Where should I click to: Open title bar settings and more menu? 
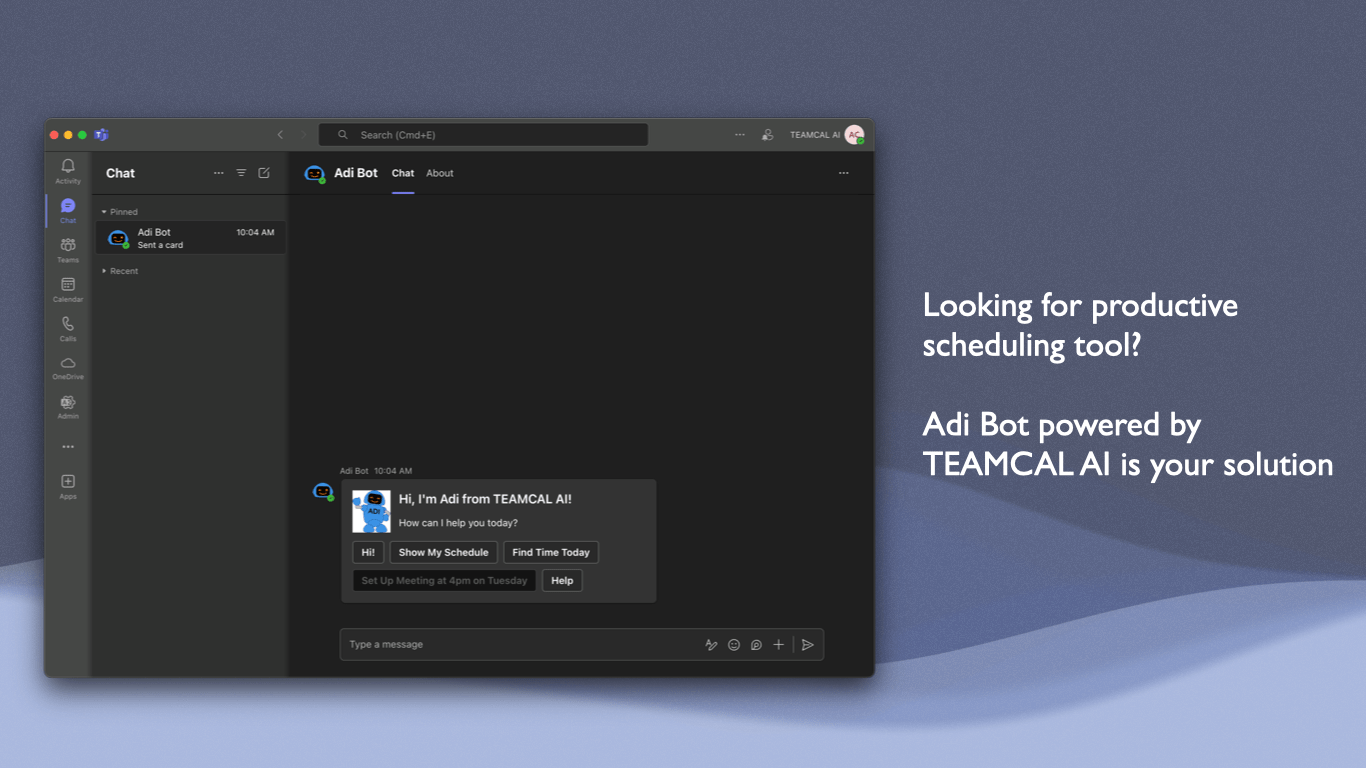click(x=740, y=135)
